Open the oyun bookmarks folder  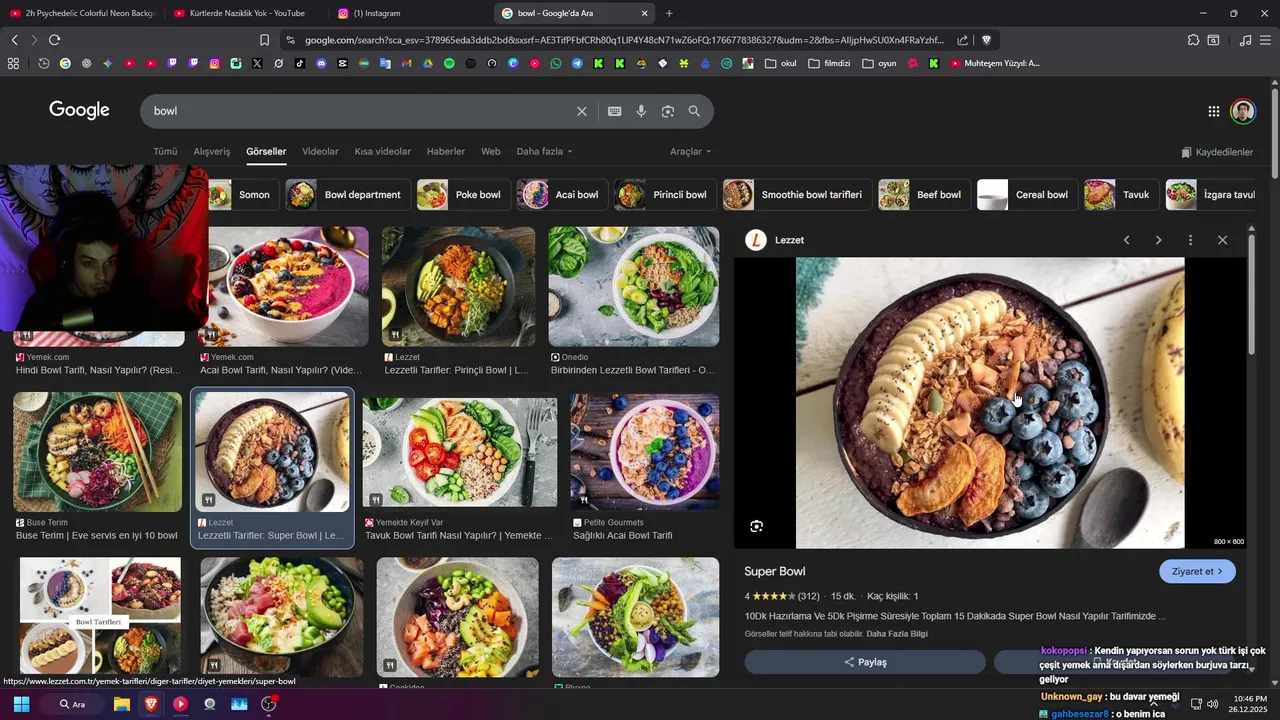[879, 63]
